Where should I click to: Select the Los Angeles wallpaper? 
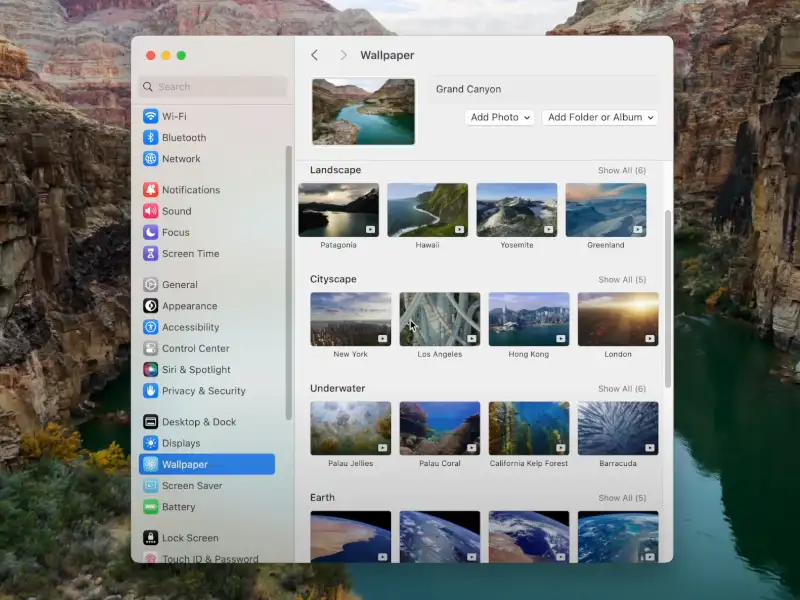pyautogui.click(x=440, y=319)
